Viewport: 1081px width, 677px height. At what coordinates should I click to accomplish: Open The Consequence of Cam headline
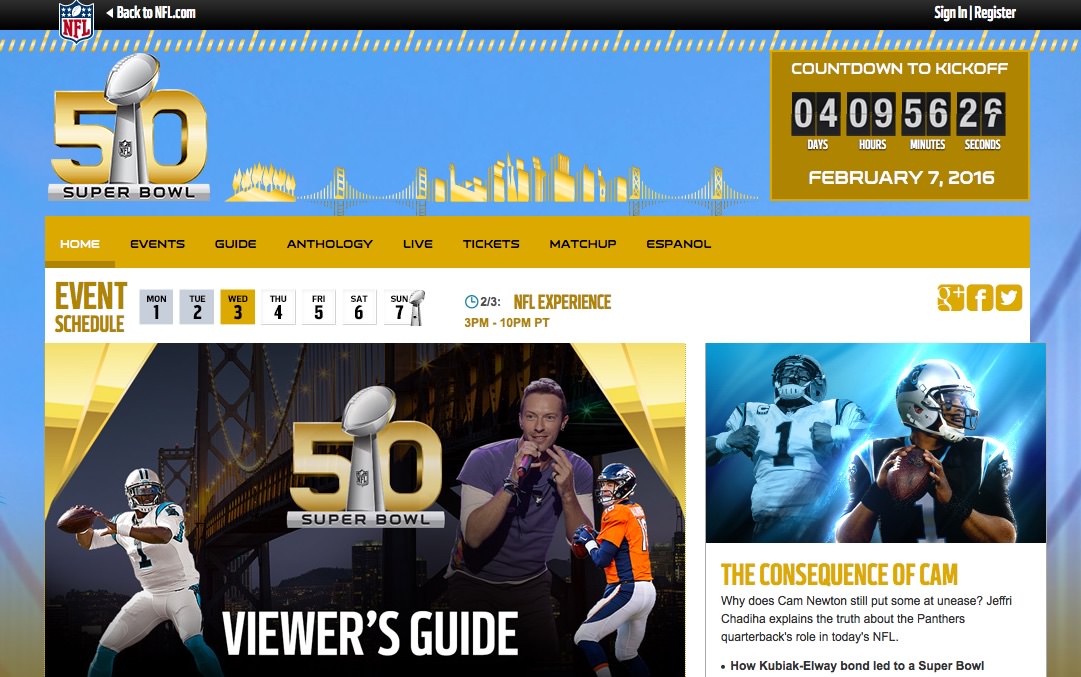839,575
